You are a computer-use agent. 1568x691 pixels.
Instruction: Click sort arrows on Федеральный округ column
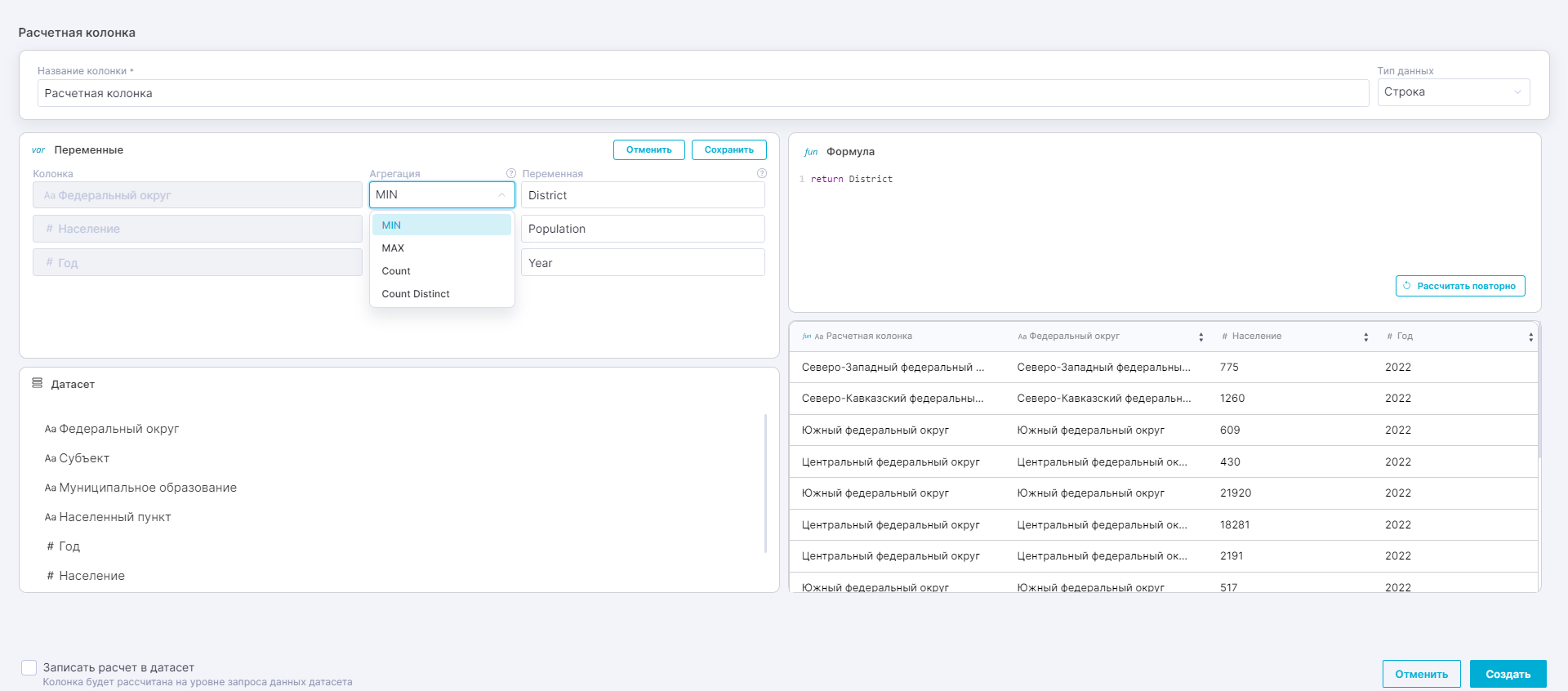[x=1200, y=337]
